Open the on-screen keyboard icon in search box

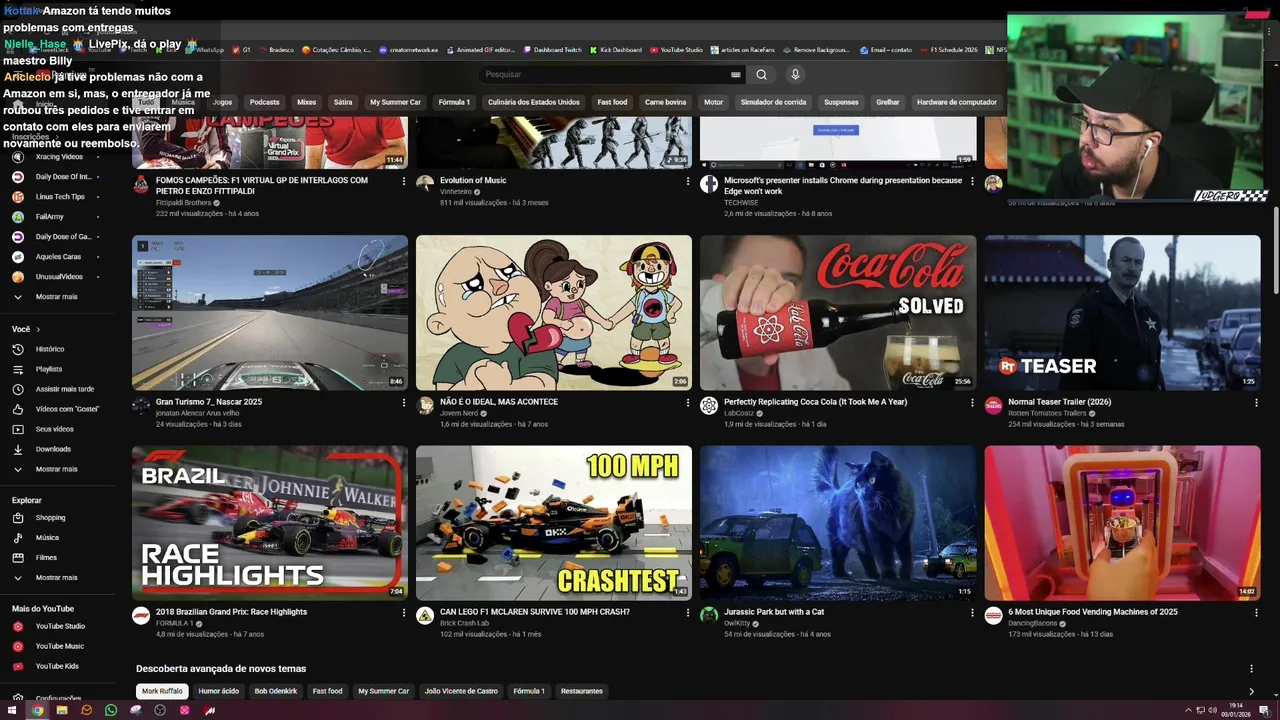[x=736, y=74]
